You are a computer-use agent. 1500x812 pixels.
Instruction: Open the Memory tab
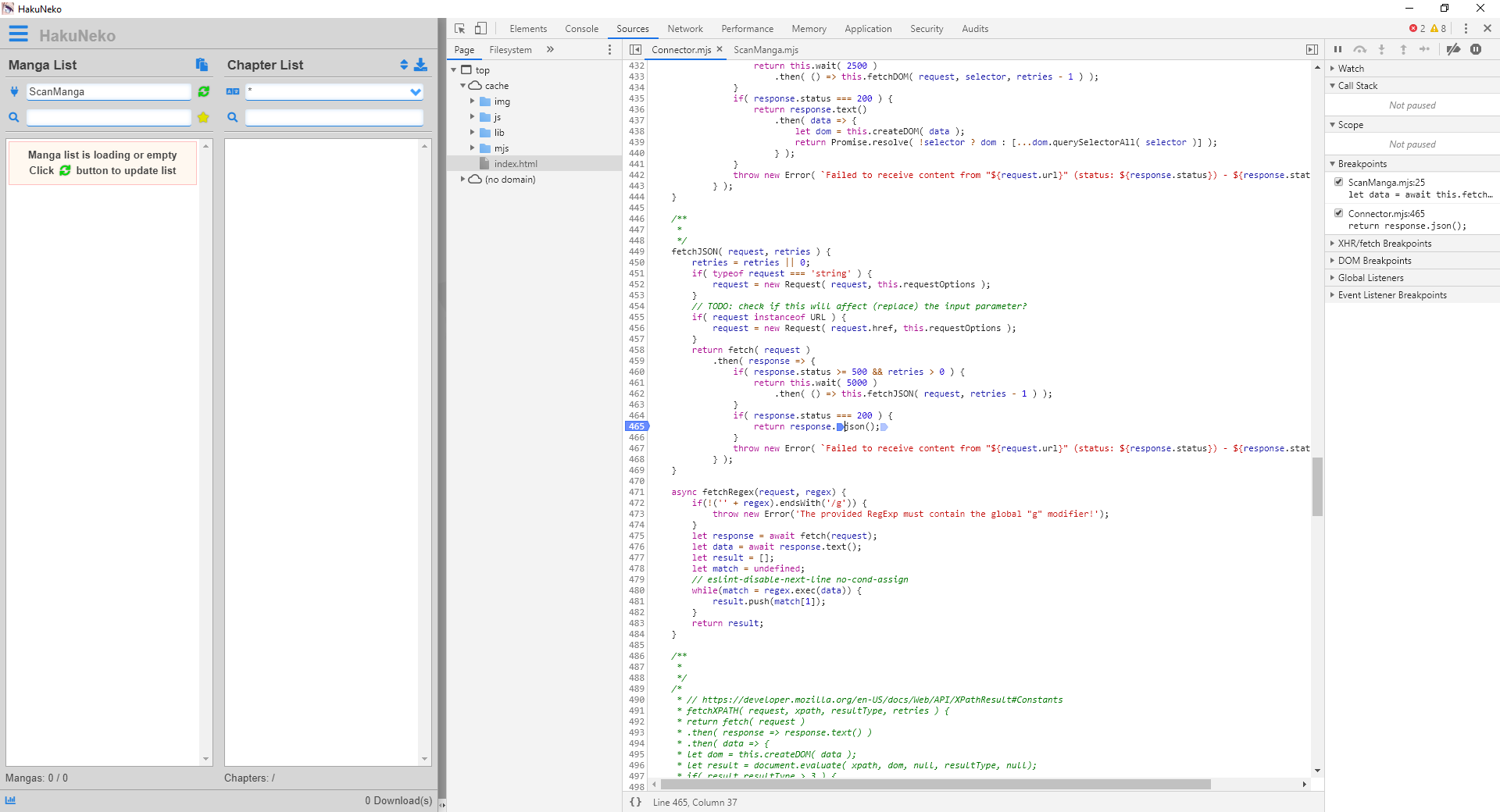(809, 29)
